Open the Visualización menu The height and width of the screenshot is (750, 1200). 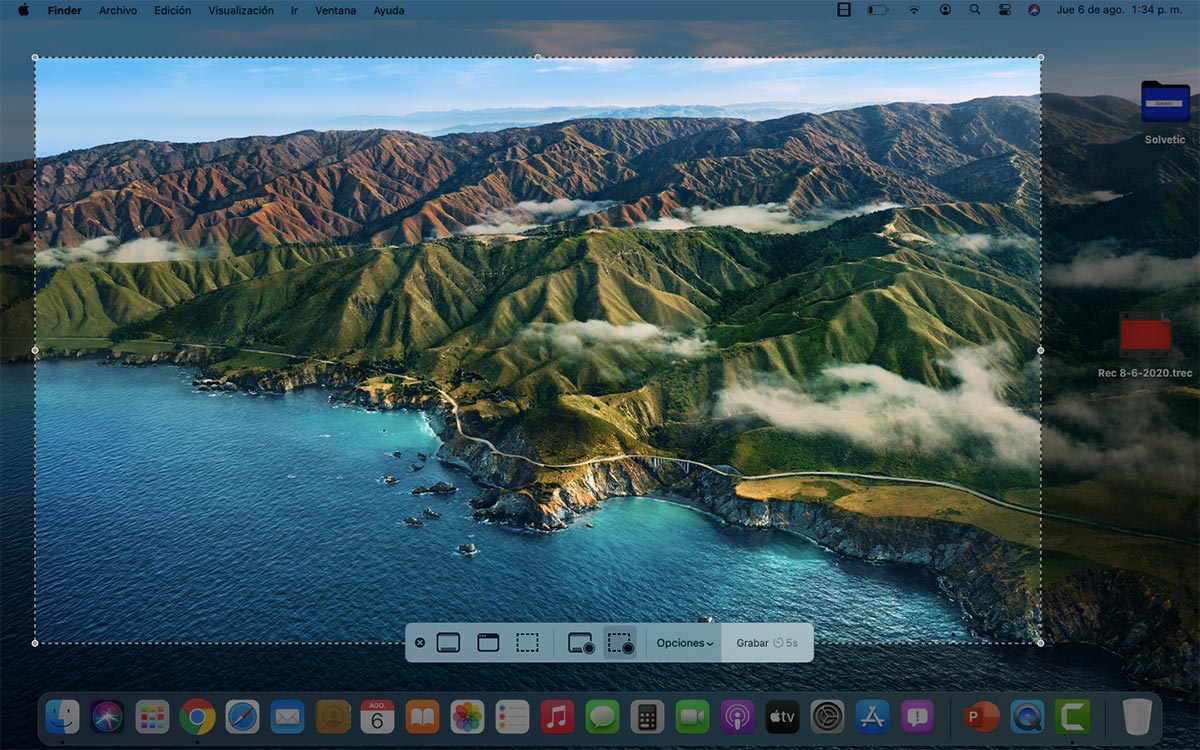tap(240, 10)
